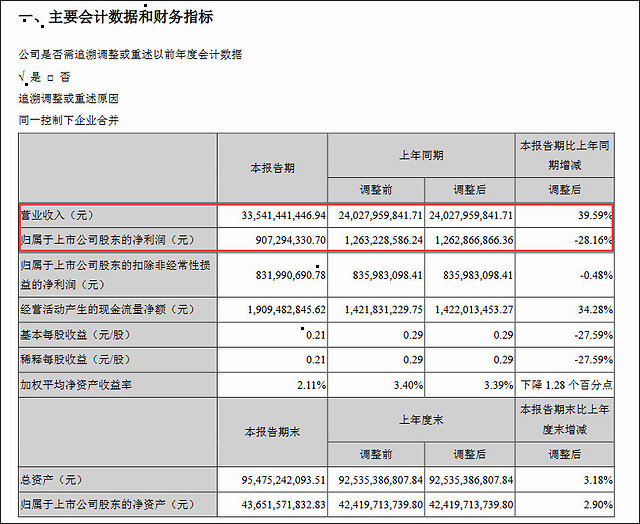Select the value 1,262,866,866.36

click(474, 240)
